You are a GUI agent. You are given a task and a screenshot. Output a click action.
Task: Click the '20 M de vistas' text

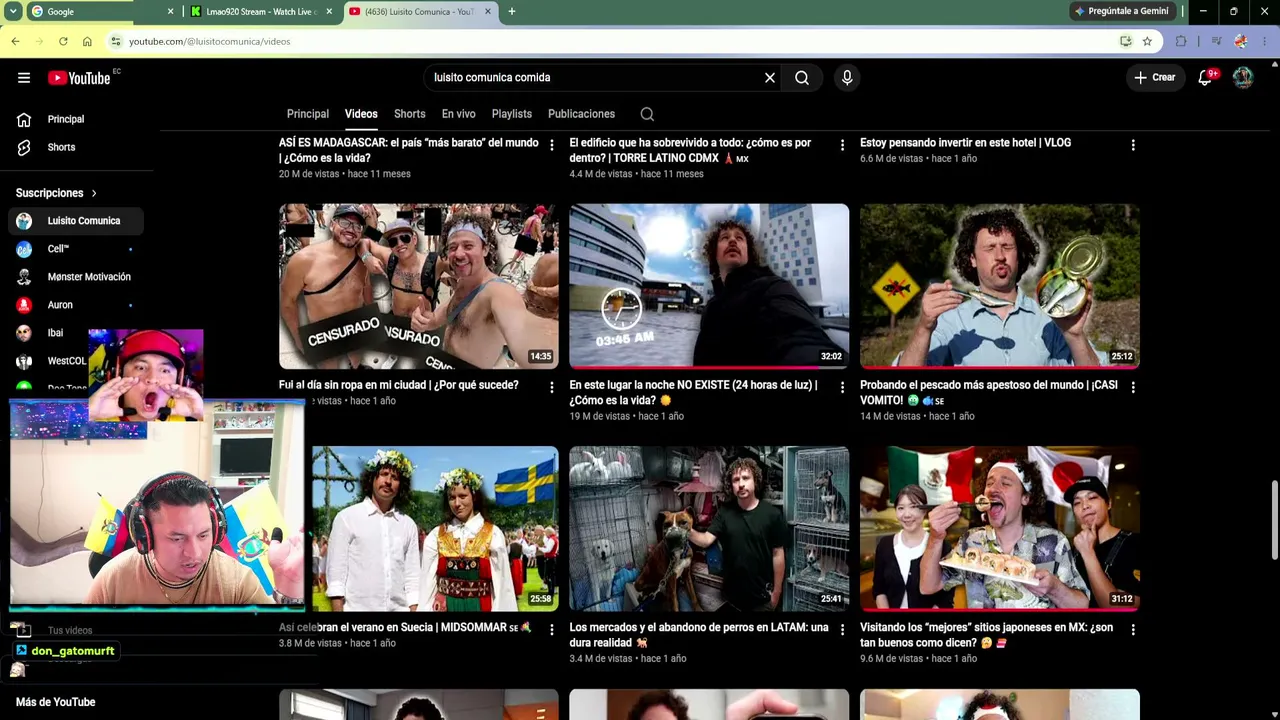310,174
